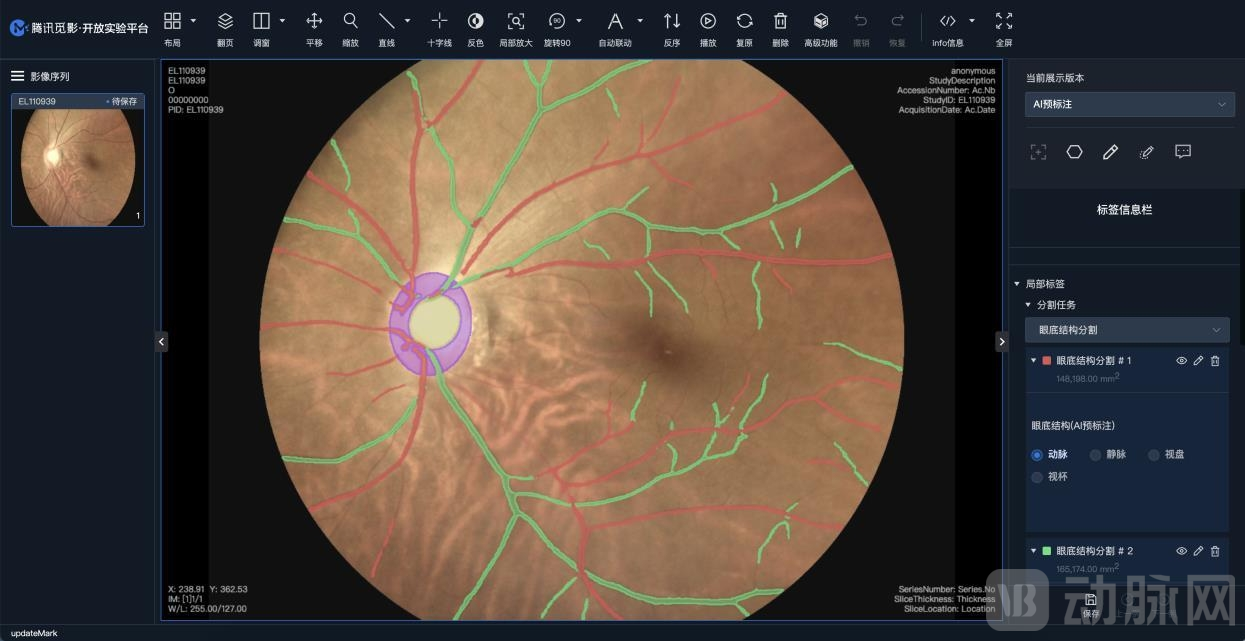Collapse the 局部标签 section
1245x641 pixels.
1017,284
